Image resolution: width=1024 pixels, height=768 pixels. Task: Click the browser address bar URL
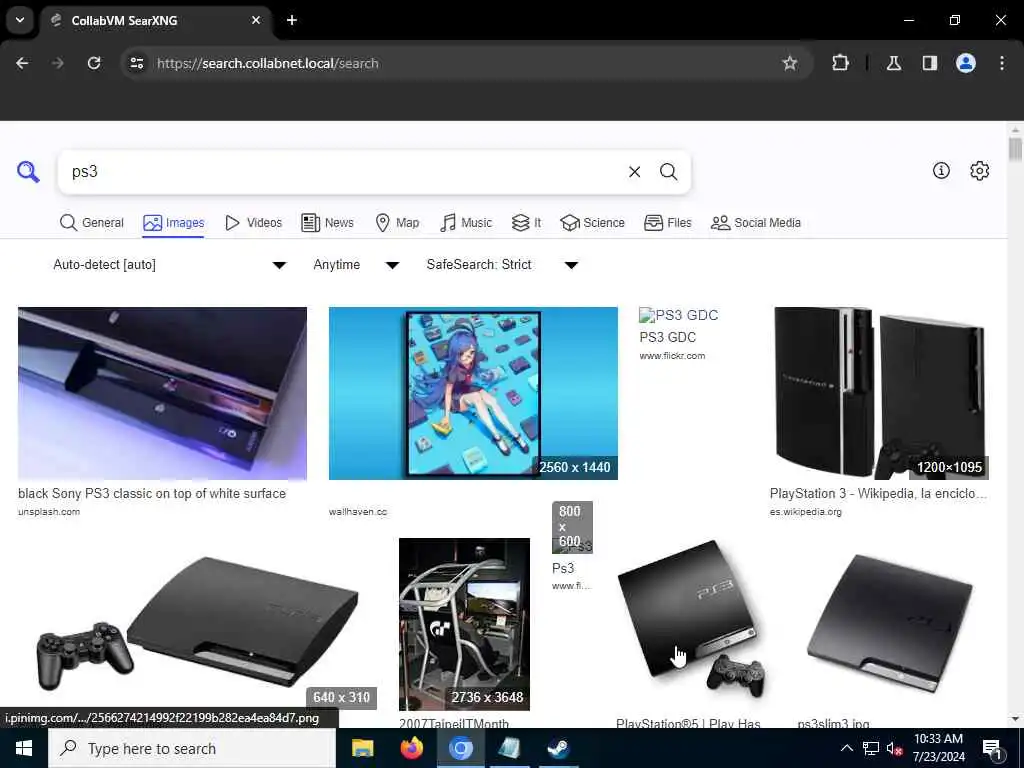click(268, 63)
